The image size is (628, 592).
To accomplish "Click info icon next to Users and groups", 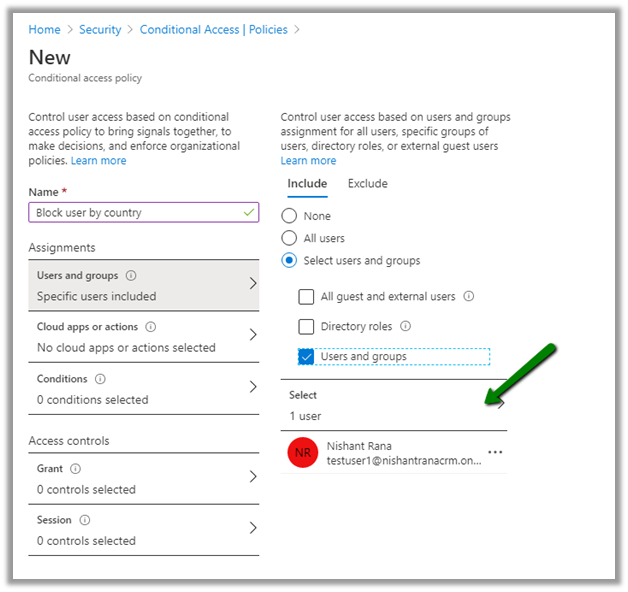I will [x=132, y=276].
